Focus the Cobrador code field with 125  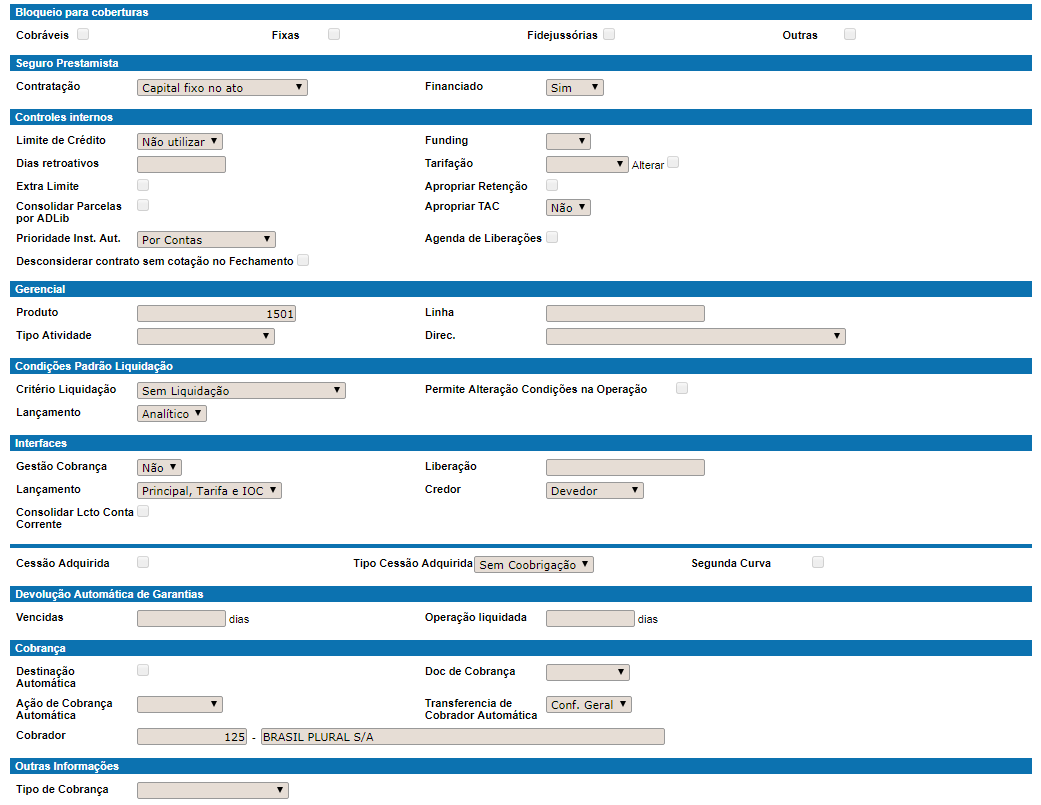[192, 736]
